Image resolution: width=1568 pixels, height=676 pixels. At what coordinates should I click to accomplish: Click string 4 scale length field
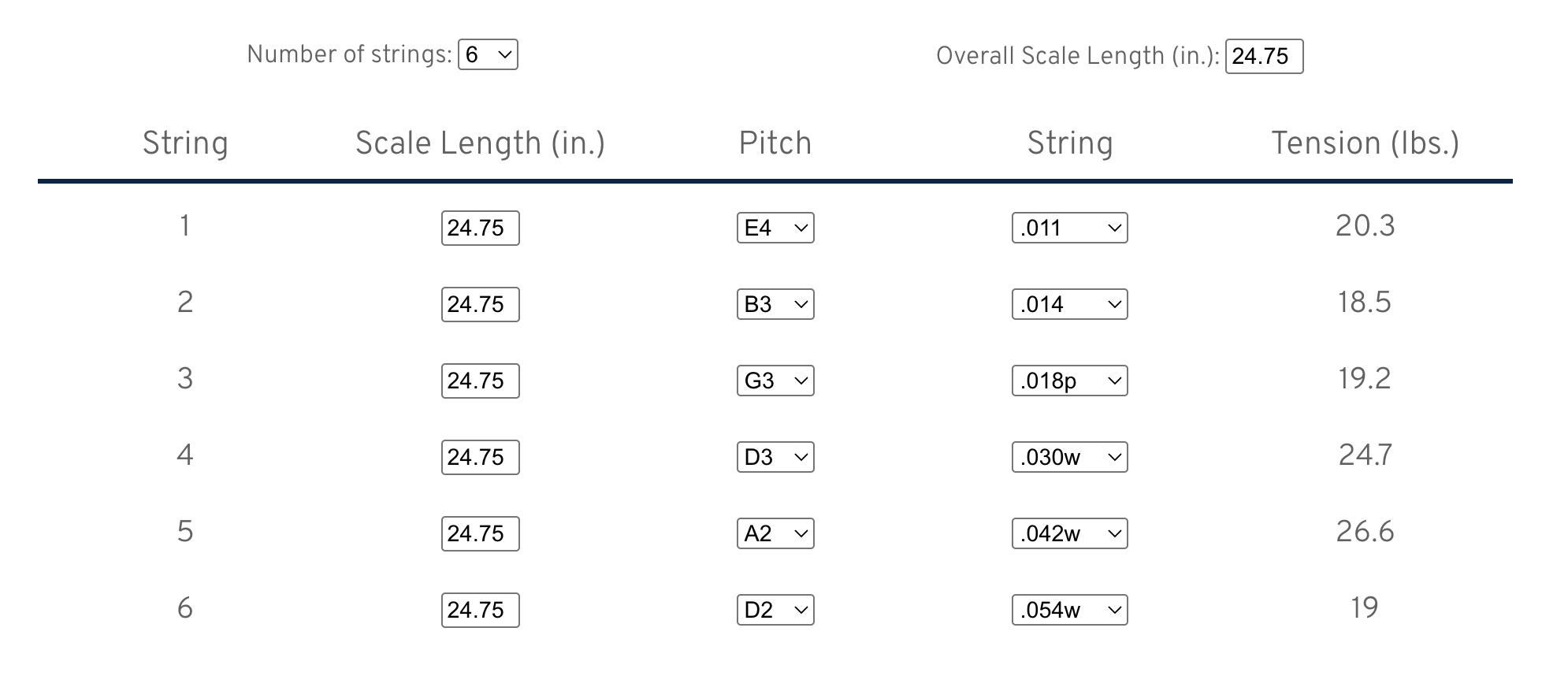click(x=480, y=458)
